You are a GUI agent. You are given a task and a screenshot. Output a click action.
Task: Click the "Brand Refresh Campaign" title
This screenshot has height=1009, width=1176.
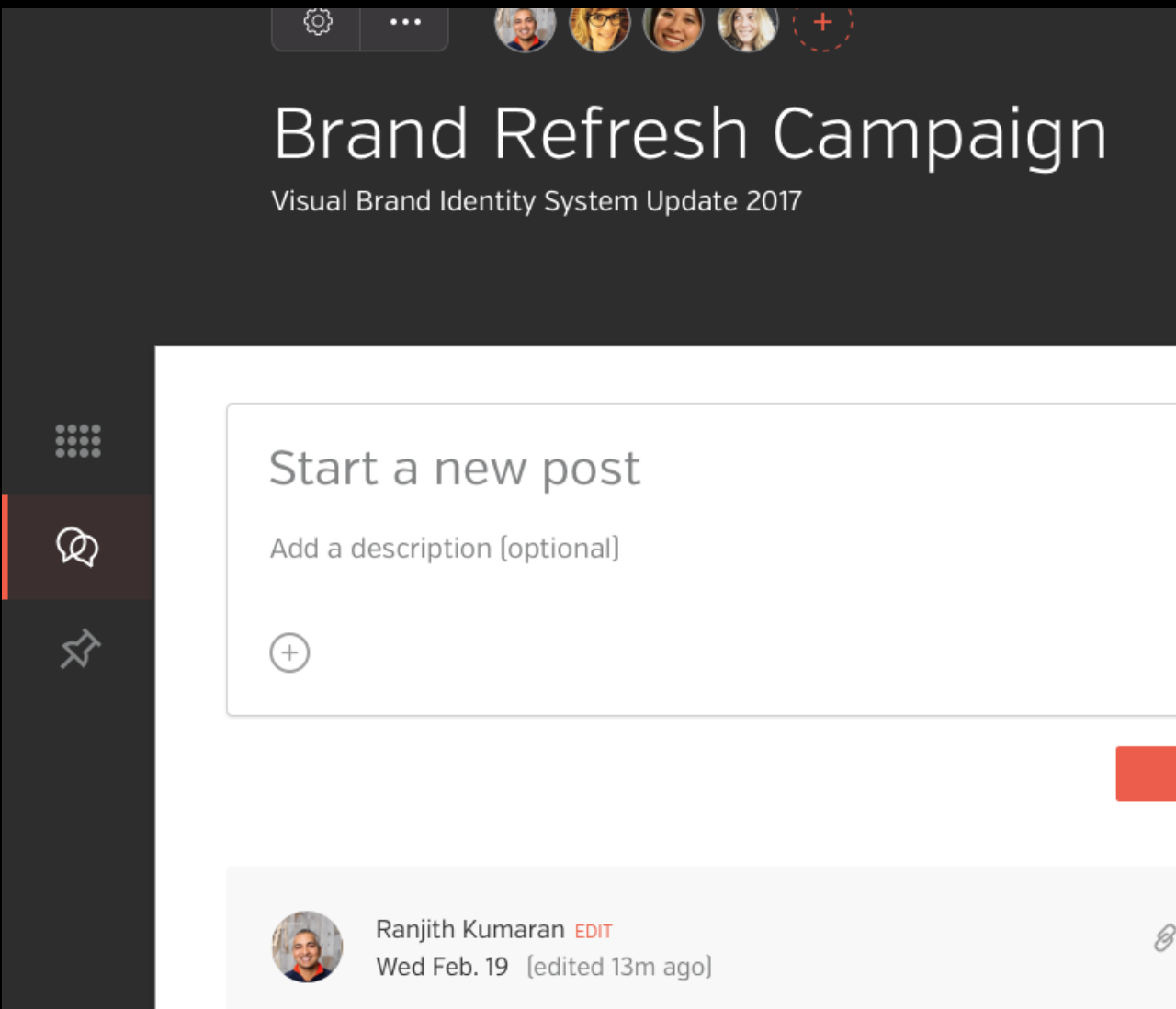pos(690,134)
